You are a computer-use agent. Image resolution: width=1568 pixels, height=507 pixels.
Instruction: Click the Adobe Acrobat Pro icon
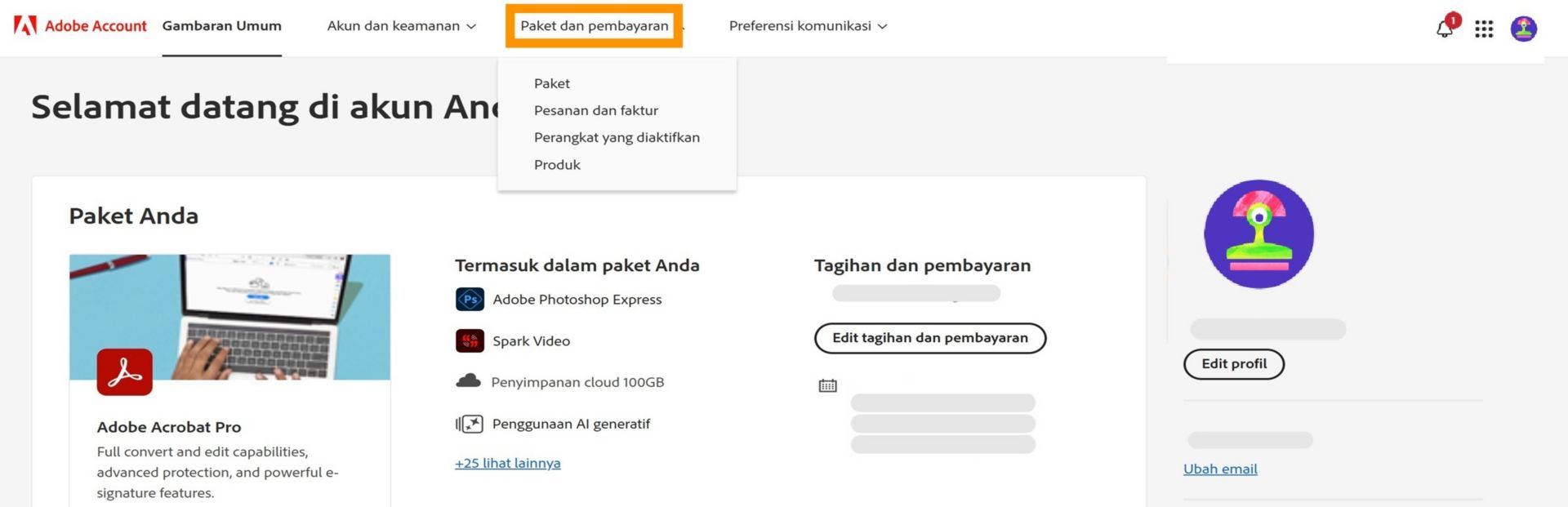[124, 372]
